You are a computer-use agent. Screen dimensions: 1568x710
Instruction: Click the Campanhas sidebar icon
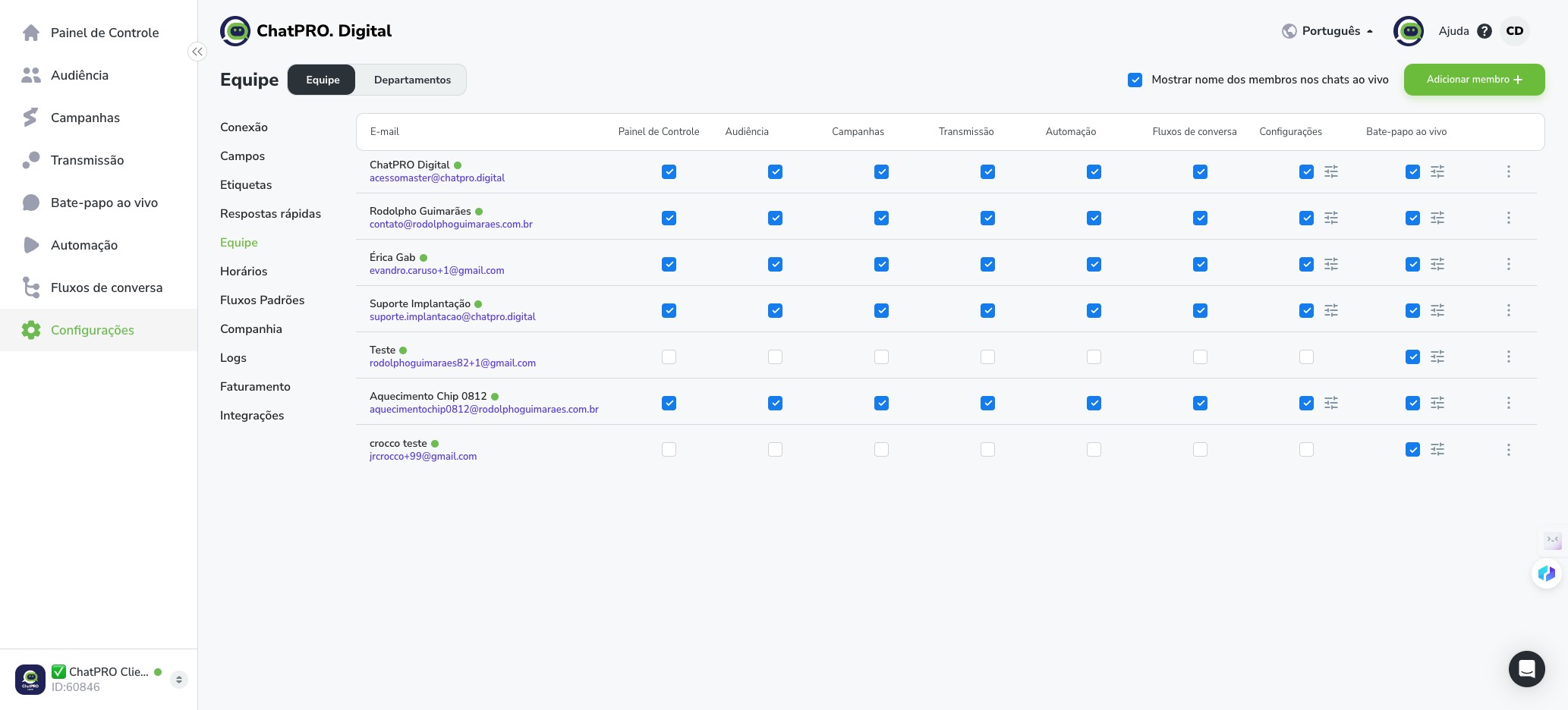tap(31, 118)
